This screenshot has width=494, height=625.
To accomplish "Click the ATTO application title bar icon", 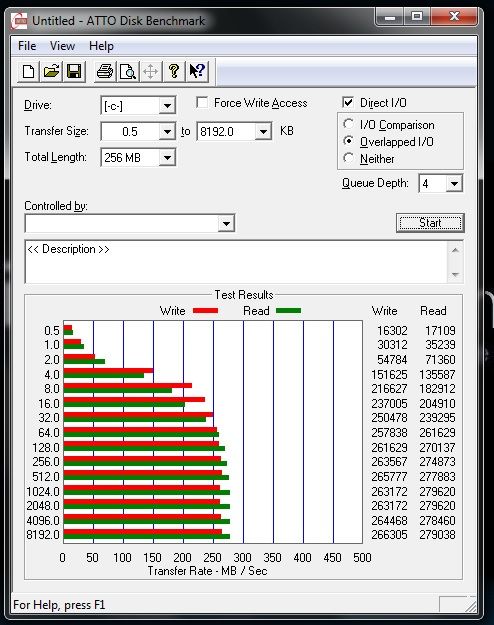I will tap(20, 21).
